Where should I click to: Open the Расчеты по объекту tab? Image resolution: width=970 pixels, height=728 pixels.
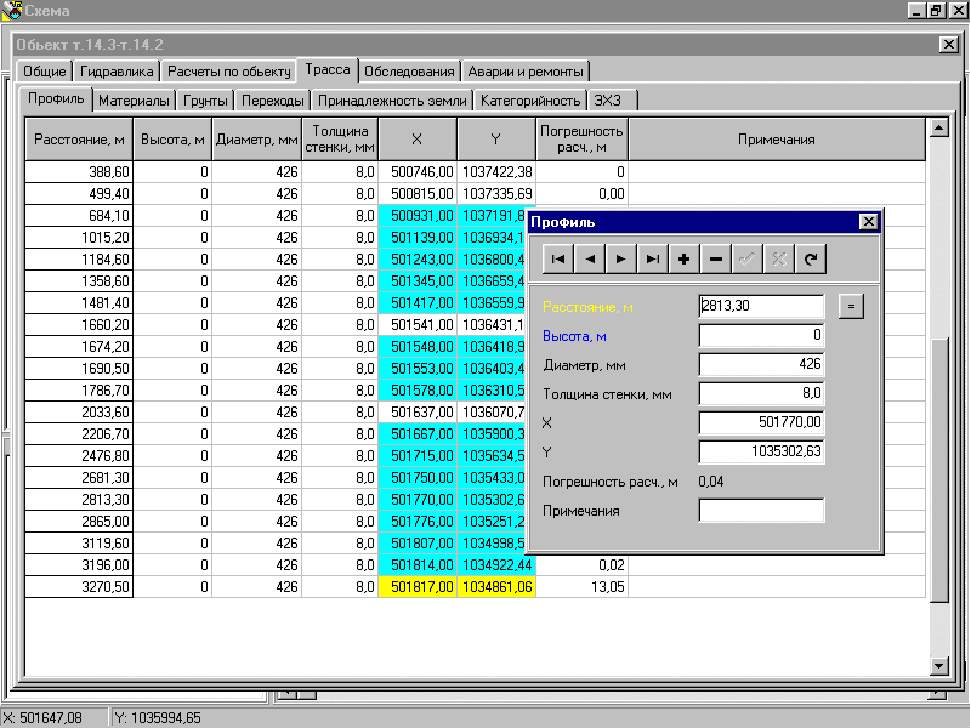(229, 71)
